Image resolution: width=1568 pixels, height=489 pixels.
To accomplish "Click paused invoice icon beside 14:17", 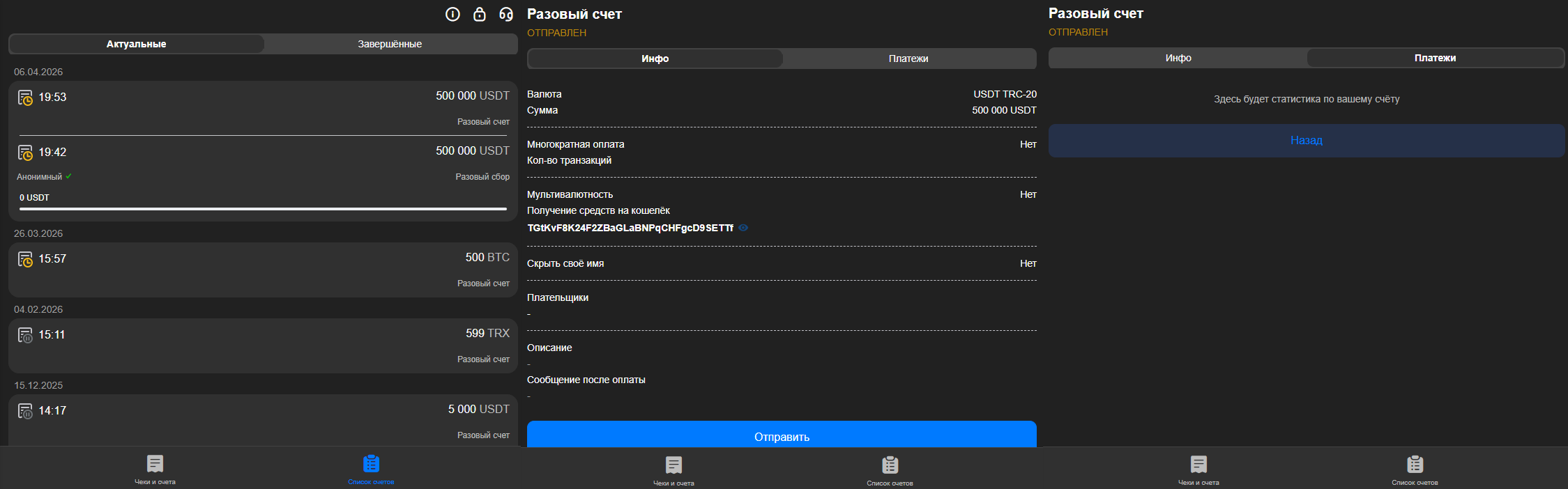I will (x=25, y=411).
